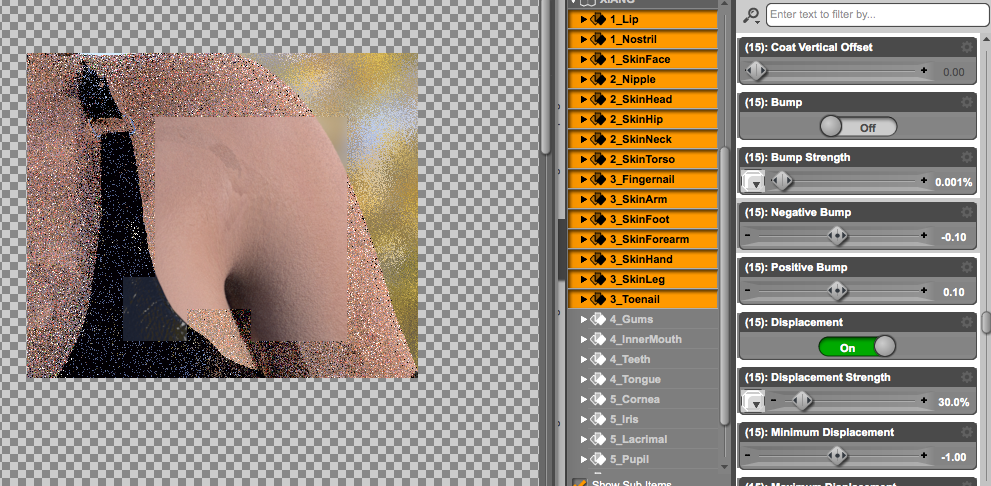Expand the 3_SkinArm surface
Screen dimensions: 991x486
584,199
